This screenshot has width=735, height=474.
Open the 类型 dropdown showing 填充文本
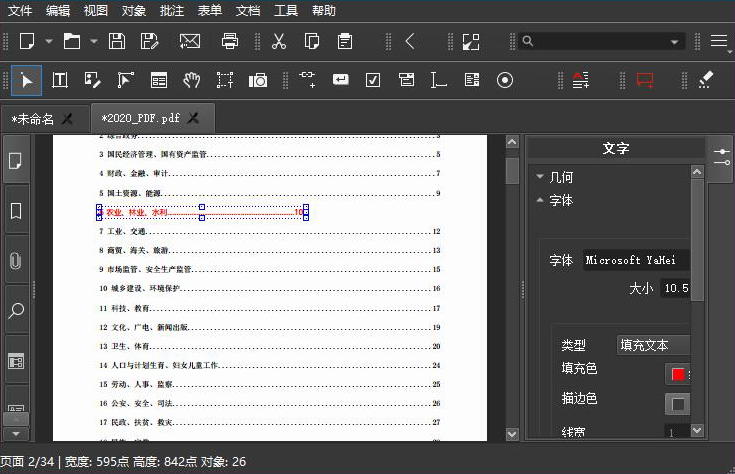coord(653,345)
